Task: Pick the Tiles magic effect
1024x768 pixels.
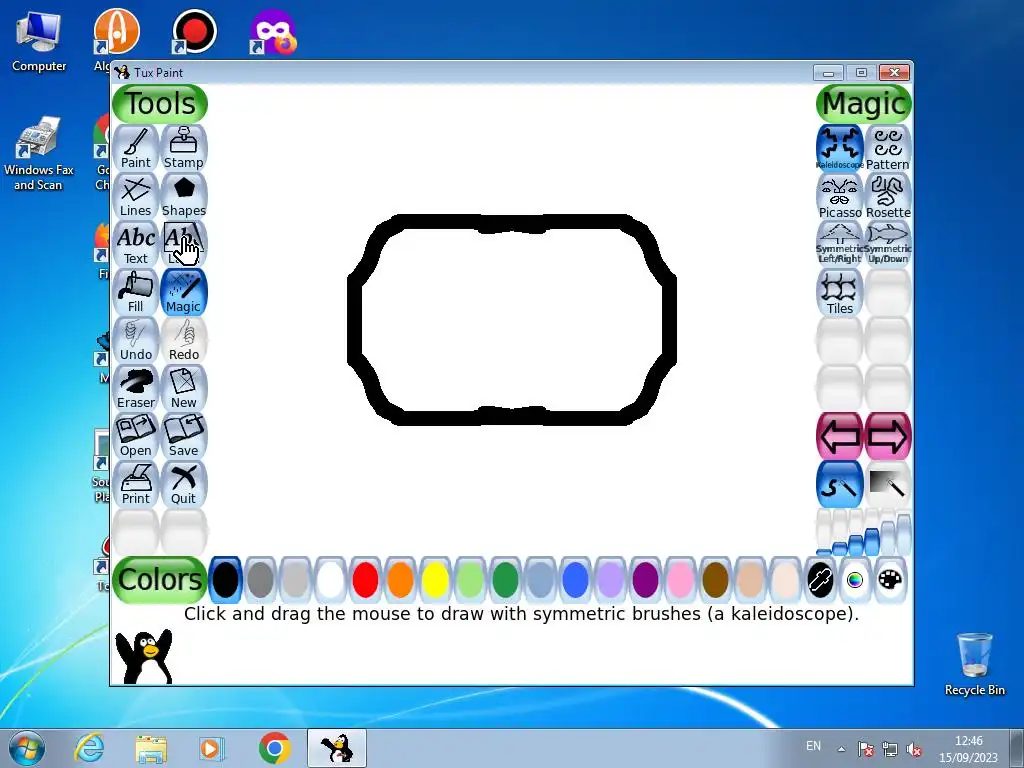Action: pyautogui.click(x=840, y=292)
